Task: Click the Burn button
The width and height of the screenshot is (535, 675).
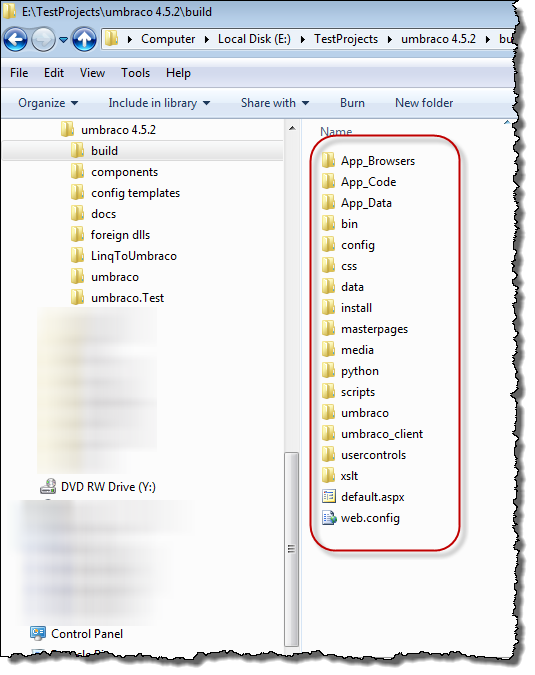Action: (352, 103)
